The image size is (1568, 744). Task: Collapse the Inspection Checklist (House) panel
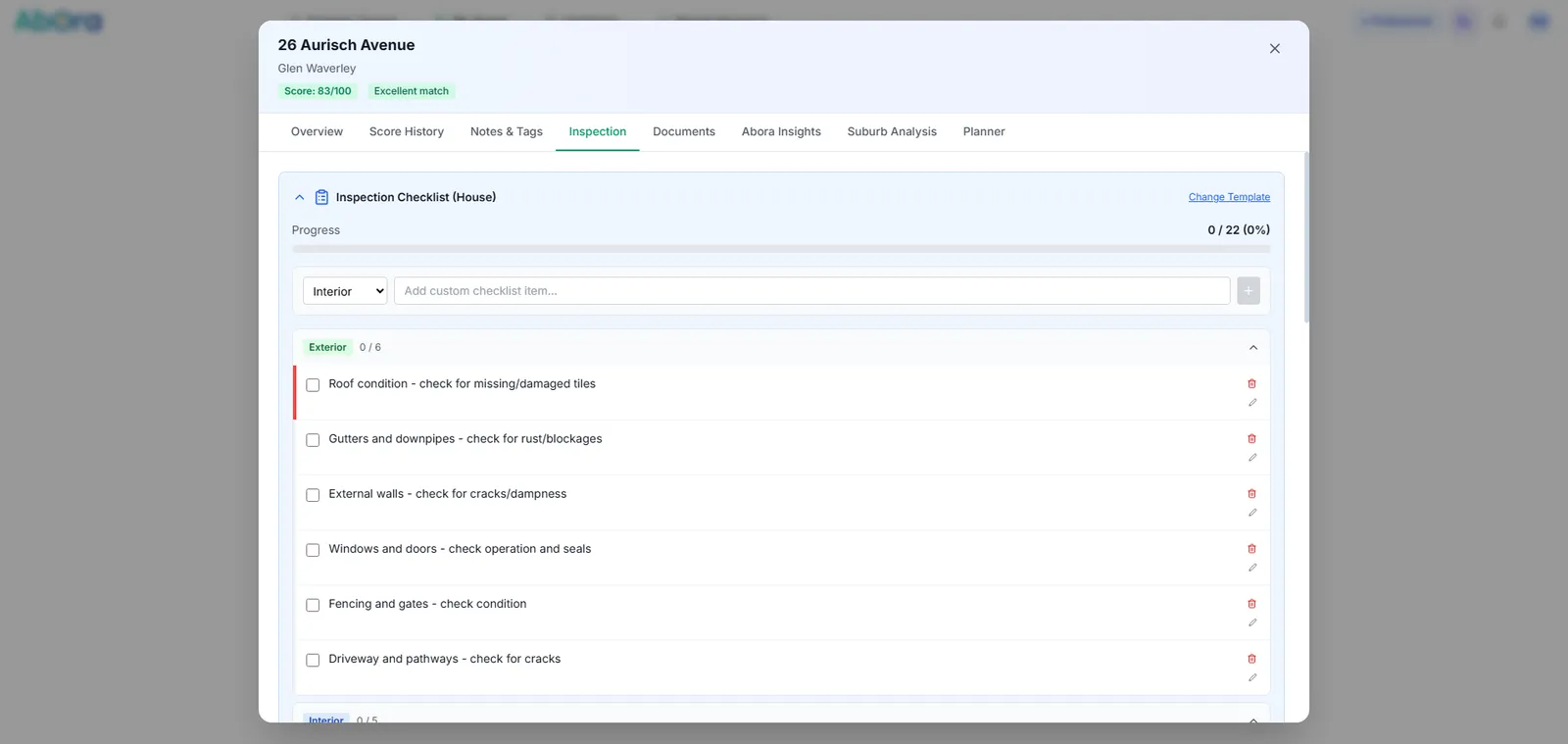click(300, 197)
